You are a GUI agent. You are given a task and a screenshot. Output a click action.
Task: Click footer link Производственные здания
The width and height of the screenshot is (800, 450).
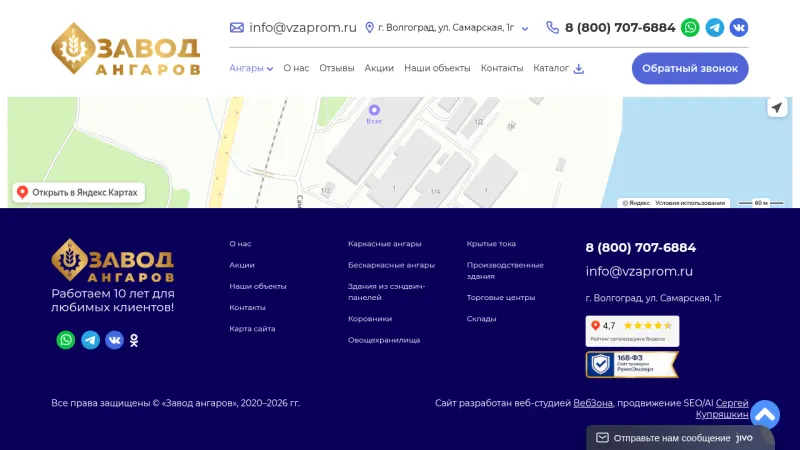(x=505, y=270)
